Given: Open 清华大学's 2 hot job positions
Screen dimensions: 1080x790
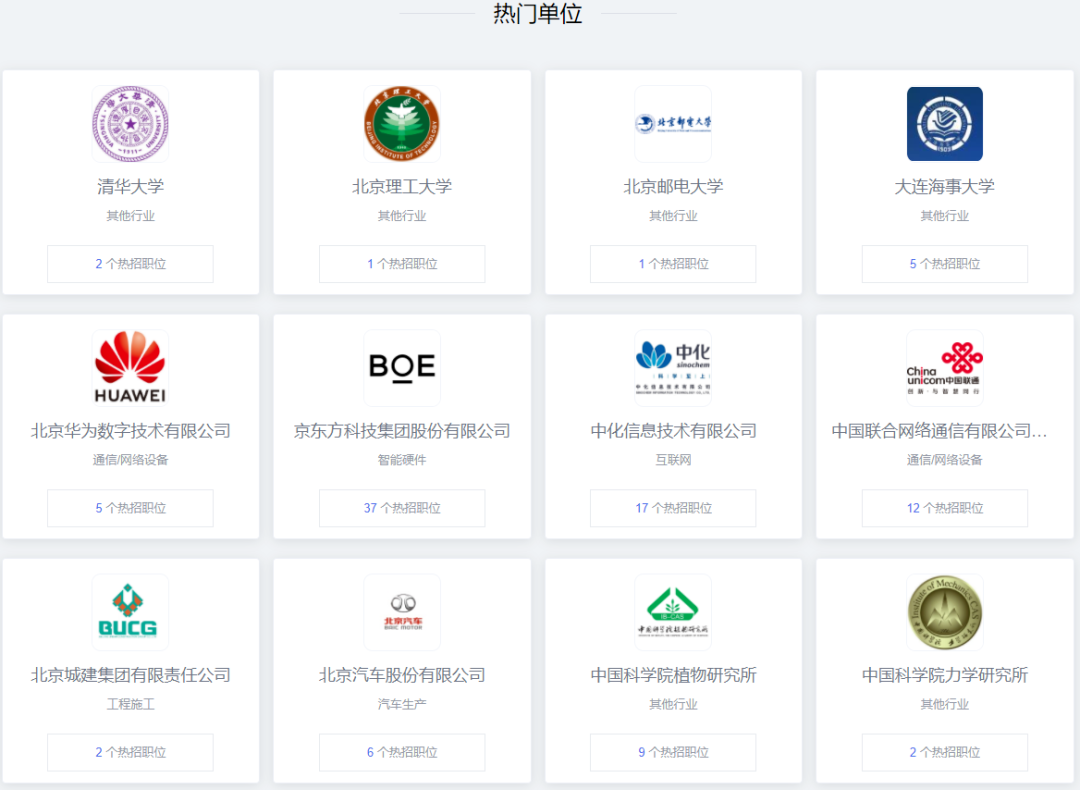Looking at the screenshot, I should pos(130,263).
